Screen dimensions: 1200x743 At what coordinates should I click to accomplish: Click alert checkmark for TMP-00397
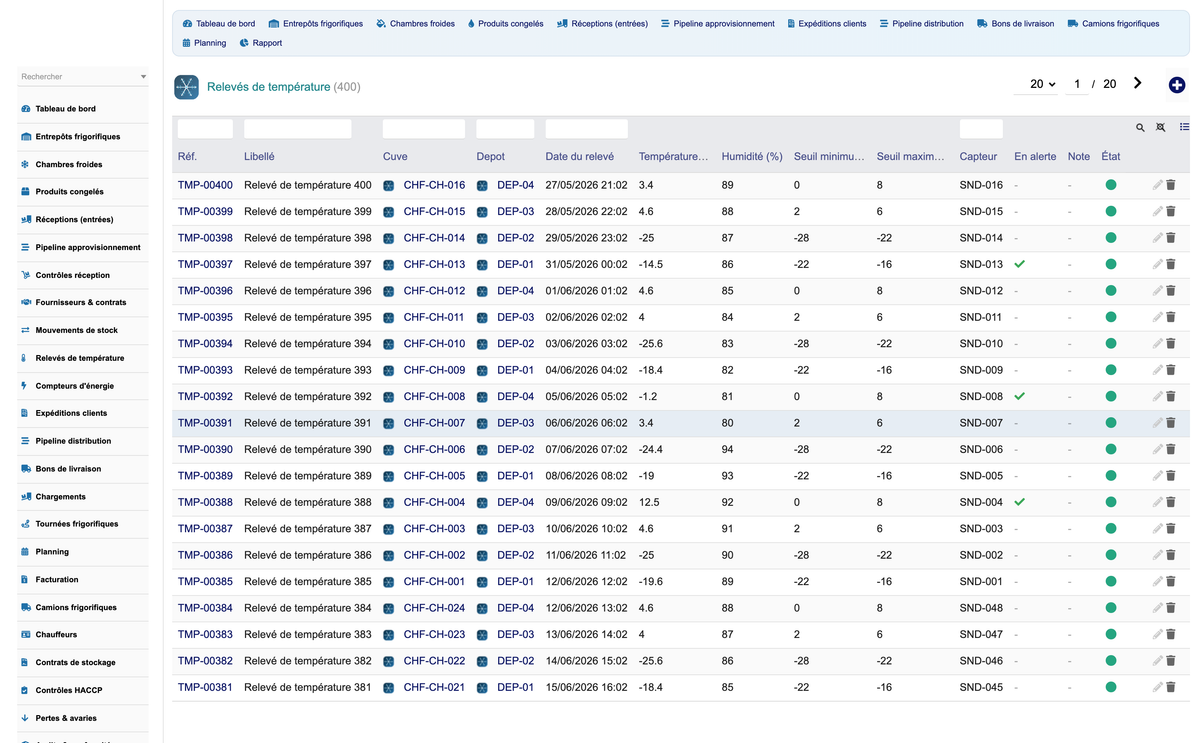tap(1020, 264)
